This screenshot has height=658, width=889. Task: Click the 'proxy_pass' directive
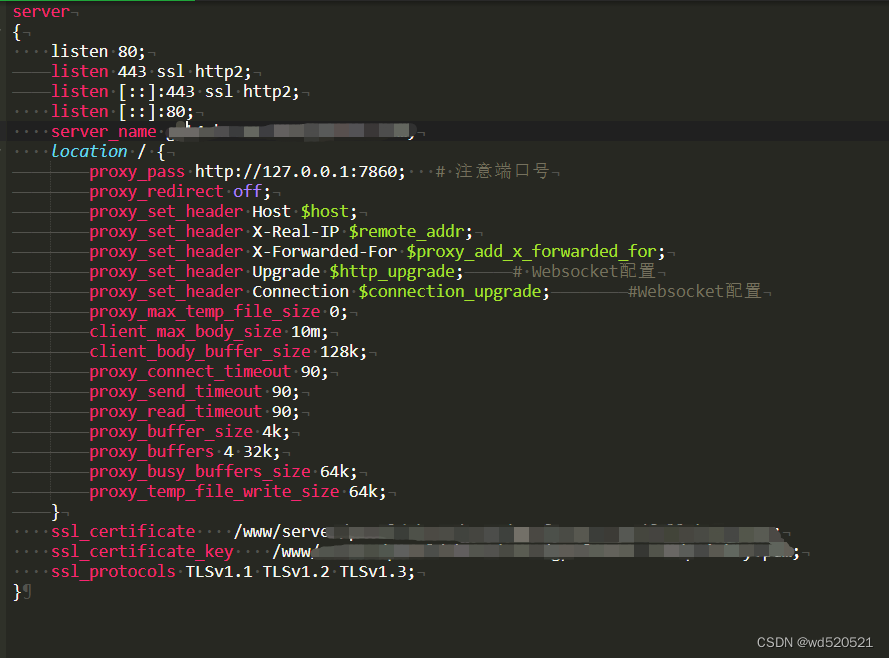pos(137,172)
